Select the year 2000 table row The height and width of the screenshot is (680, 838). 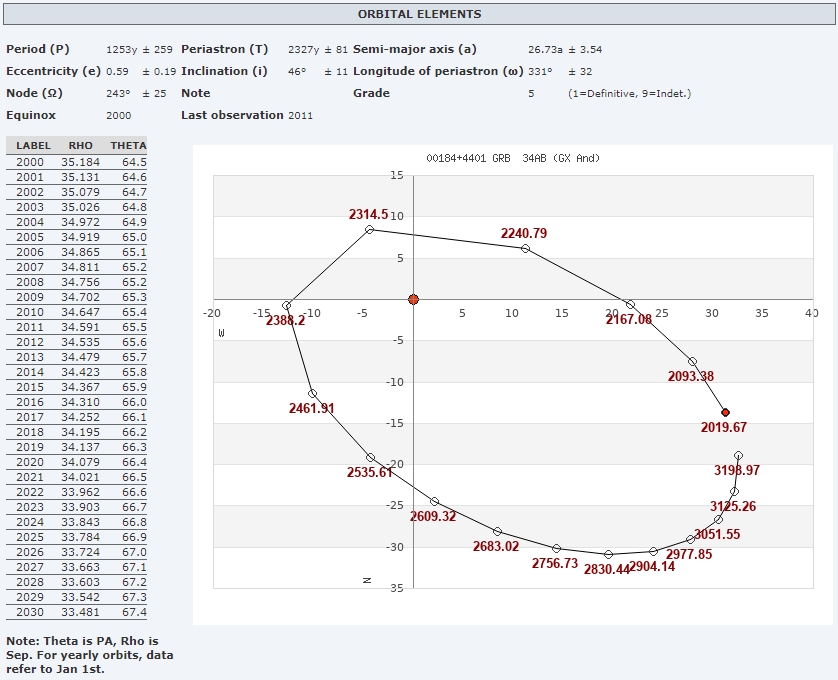click(x=76, y=162)
